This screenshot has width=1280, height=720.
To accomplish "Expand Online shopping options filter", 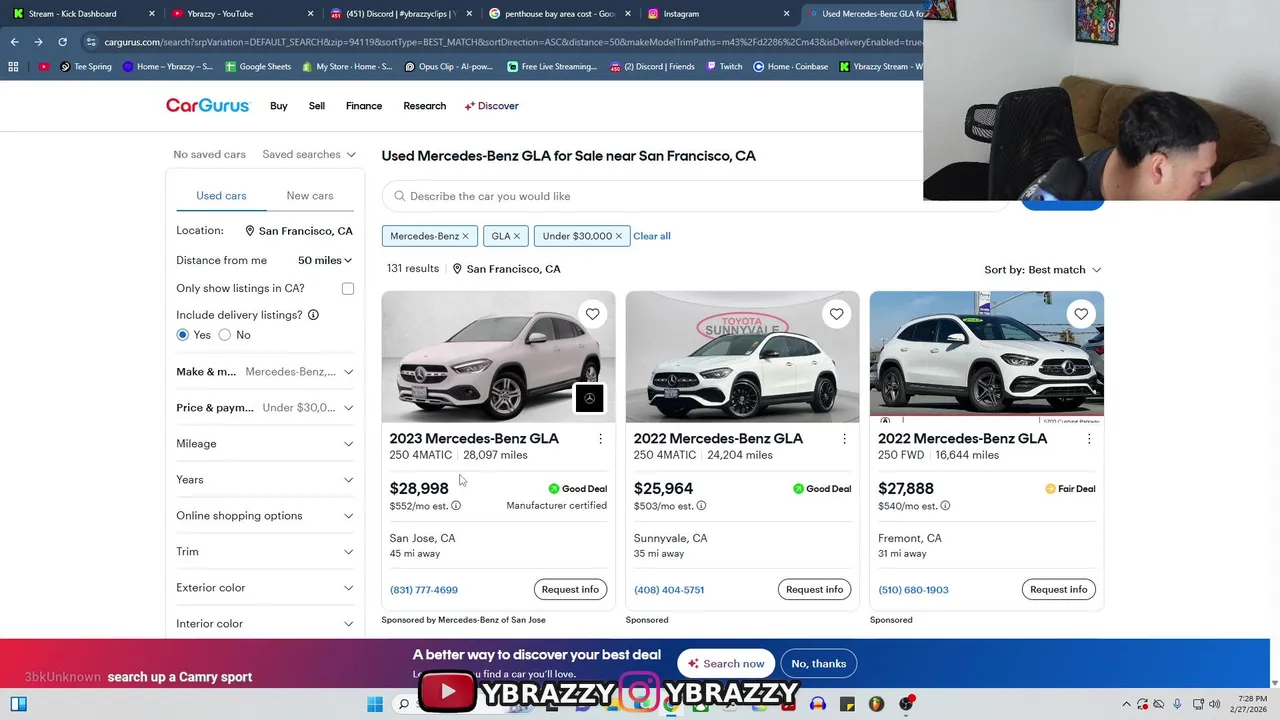I will pos(265,516).
